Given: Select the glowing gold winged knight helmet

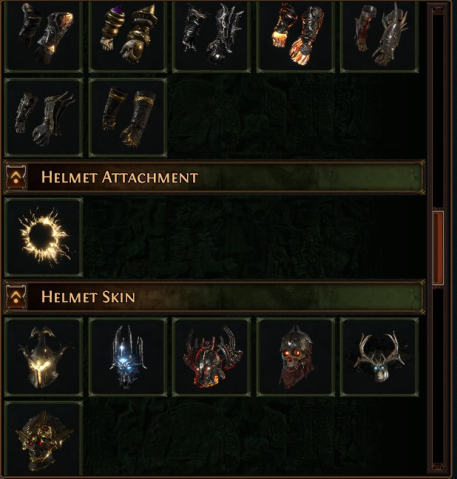Looking at the screenshot, I should click(44, 357).
